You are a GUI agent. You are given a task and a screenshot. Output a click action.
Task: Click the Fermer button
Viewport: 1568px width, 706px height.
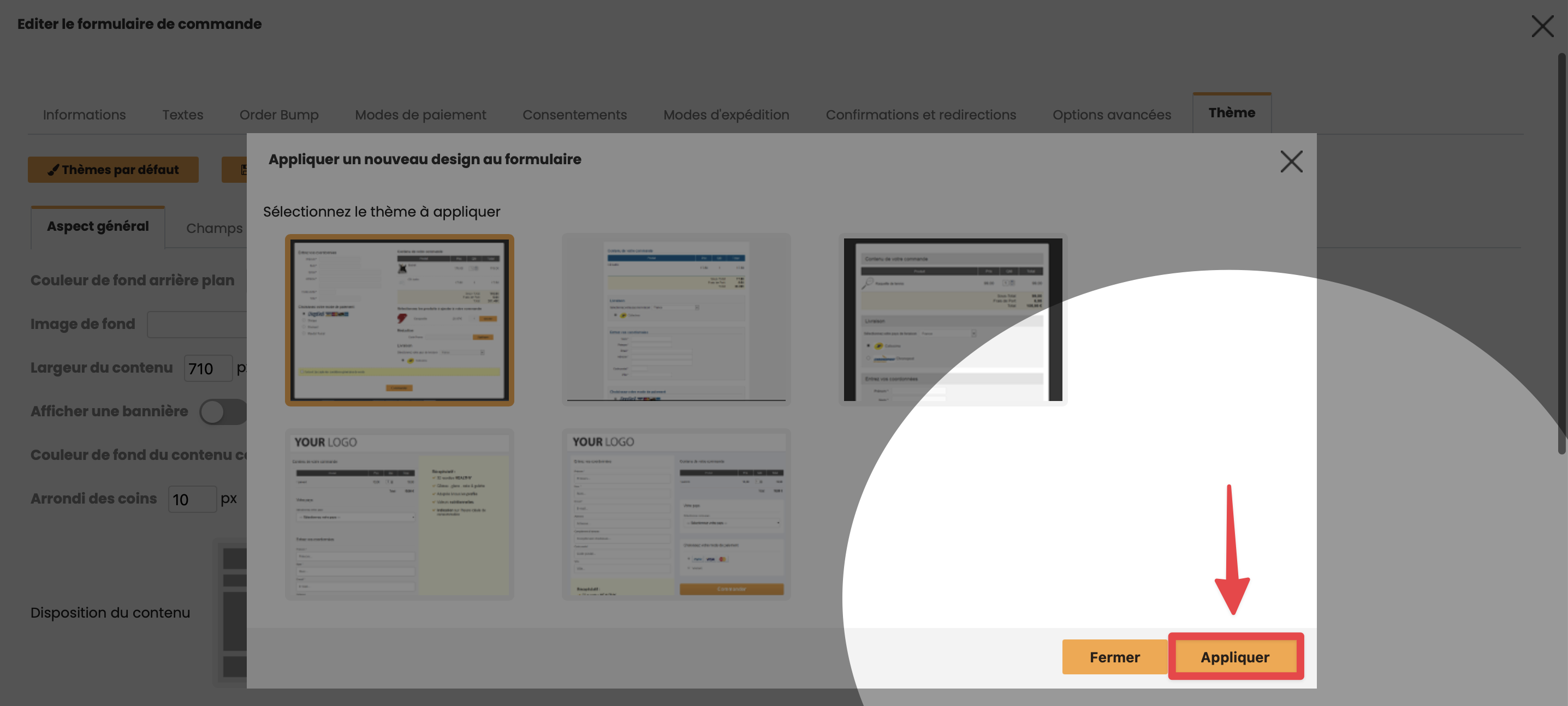click(1114, 657)
